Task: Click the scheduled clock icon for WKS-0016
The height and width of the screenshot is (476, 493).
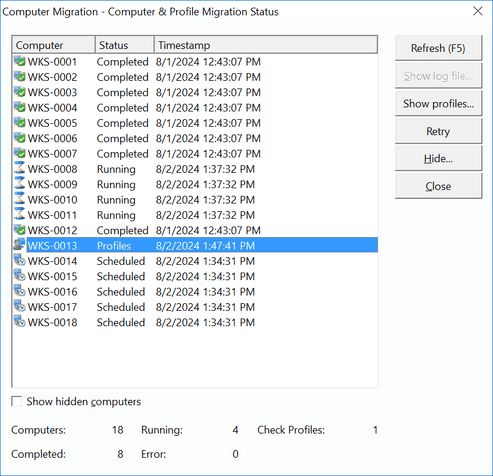Action: [20, 291]
